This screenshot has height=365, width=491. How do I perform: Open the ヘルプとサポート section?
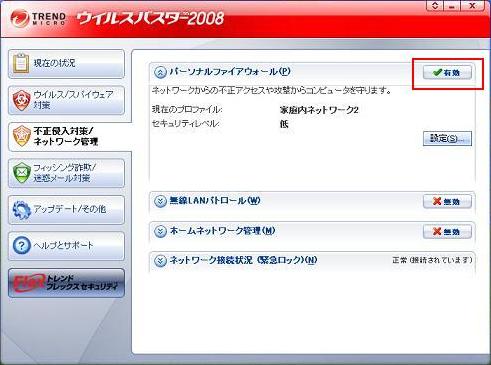click(x=66, y=246)
